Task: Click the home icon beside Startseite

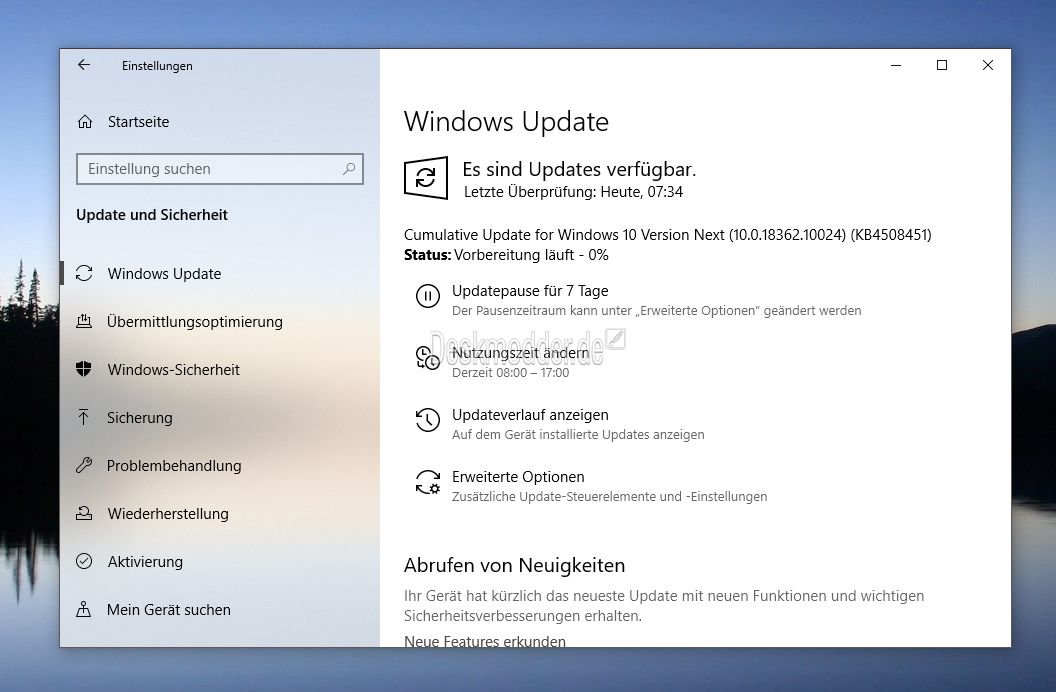Action: [x=85, y=122]
